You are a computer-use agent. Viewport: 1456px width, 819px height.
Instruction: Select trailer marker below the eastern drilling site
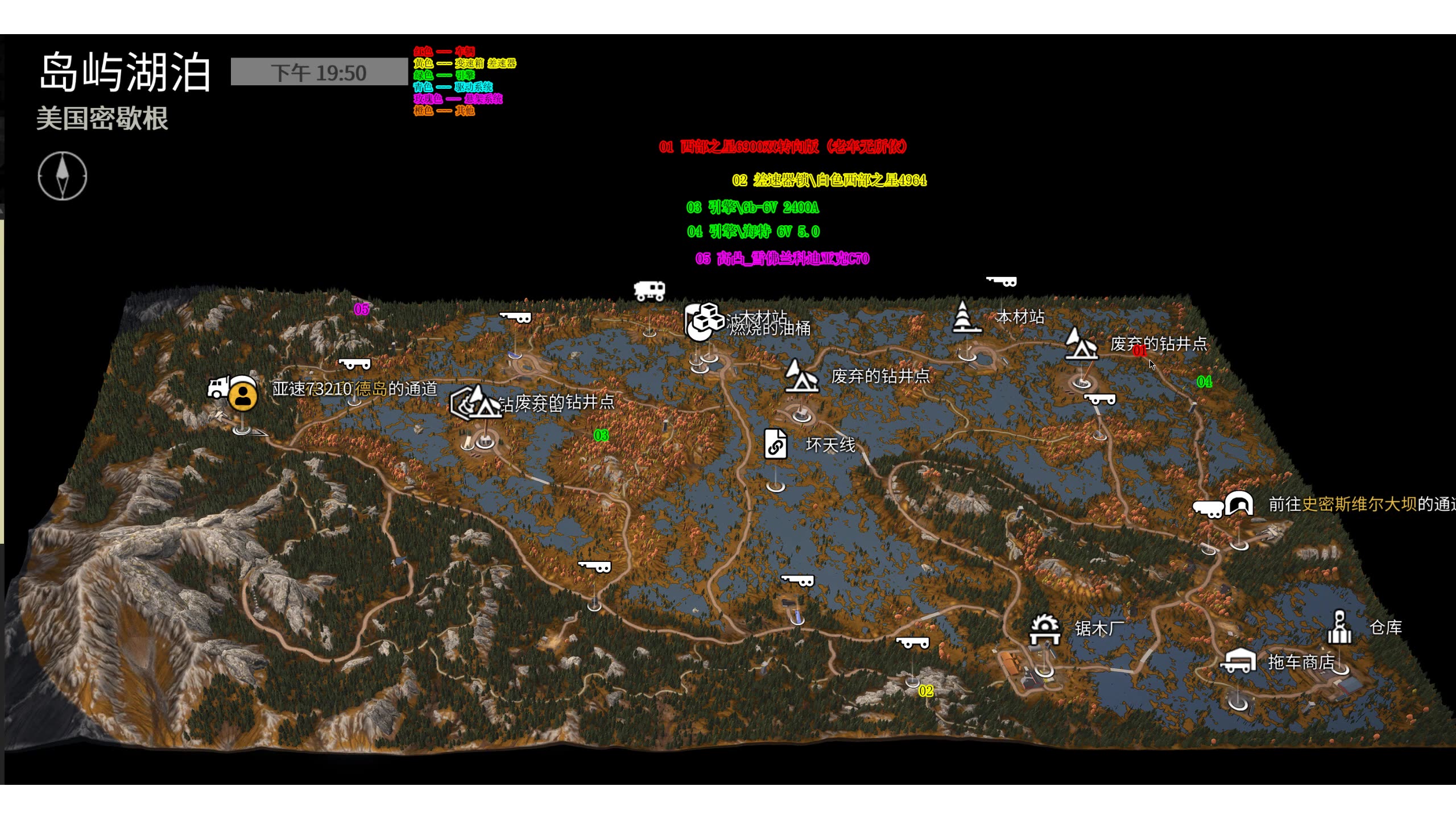1100,399
